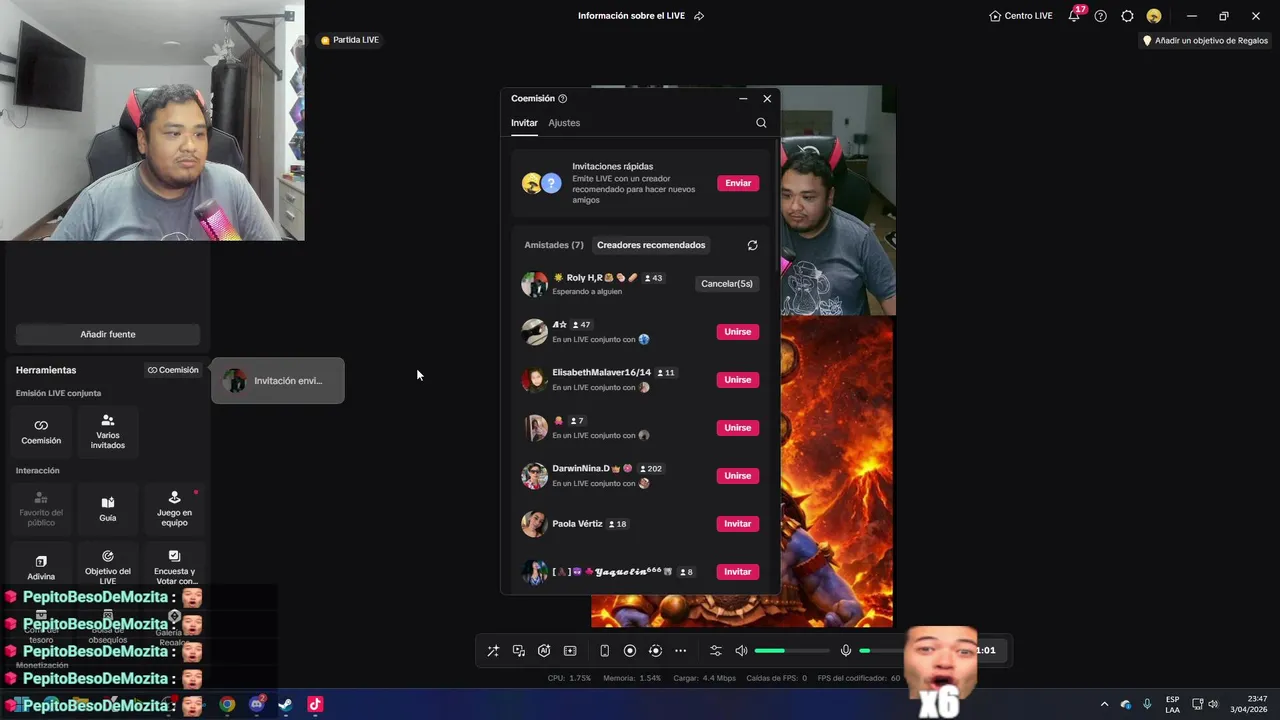1280x720 pixels.
Task: Invite Paola Vértiz to co-host
Action: tap(738, 524)
